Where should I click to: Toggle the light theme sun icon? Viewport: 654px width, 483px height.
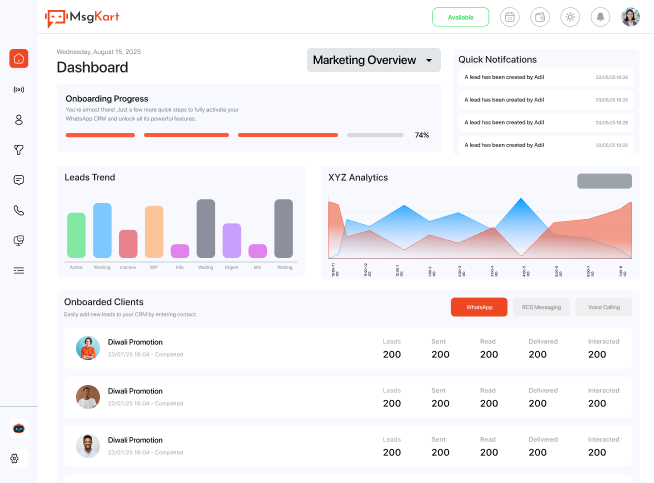point(570,17)
